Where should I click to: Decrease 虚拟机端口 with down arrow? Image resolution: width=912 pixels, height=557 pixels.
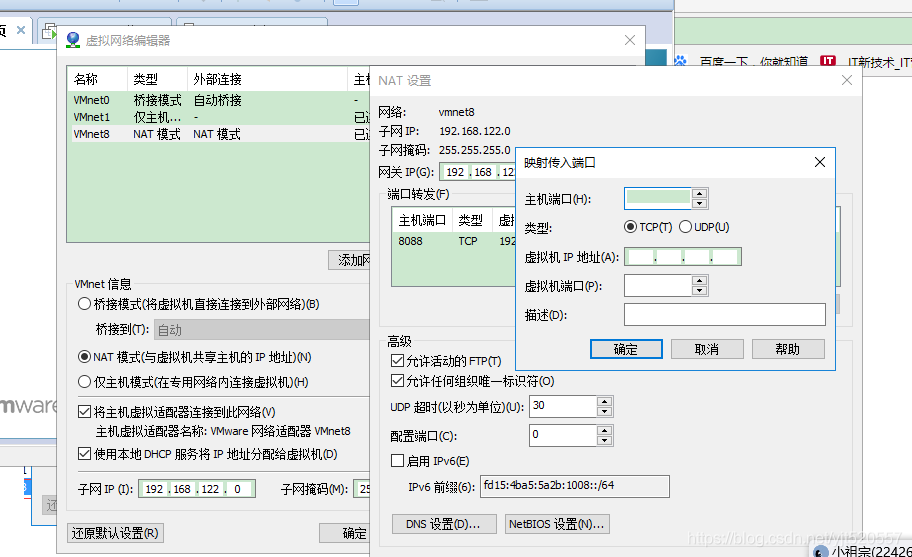click(x=700, y=291)
